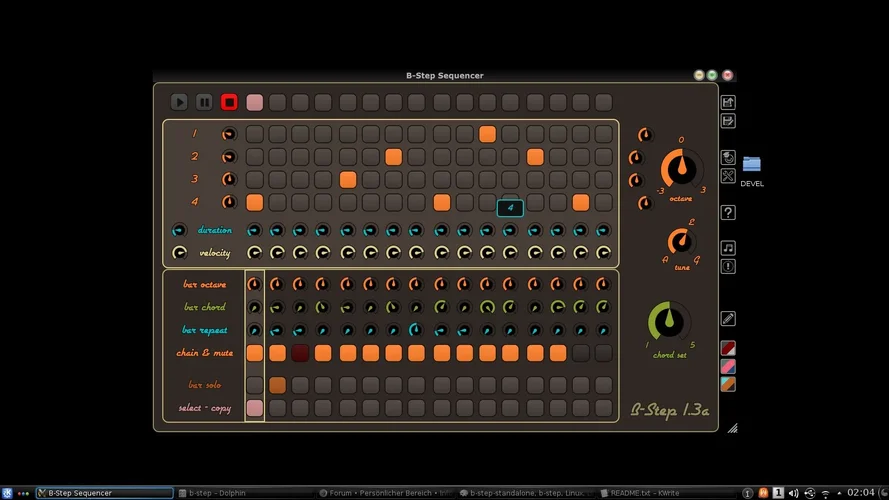Click the exclamation mark panic icon

coord(728,266)
